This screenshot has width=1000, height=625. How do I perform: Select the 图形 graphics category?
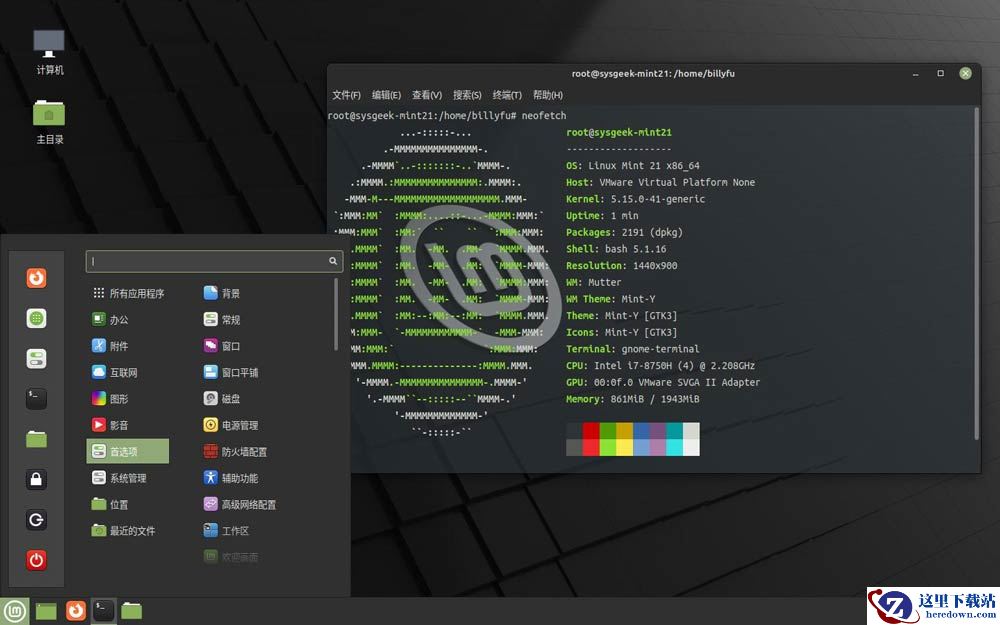[110, 399]
